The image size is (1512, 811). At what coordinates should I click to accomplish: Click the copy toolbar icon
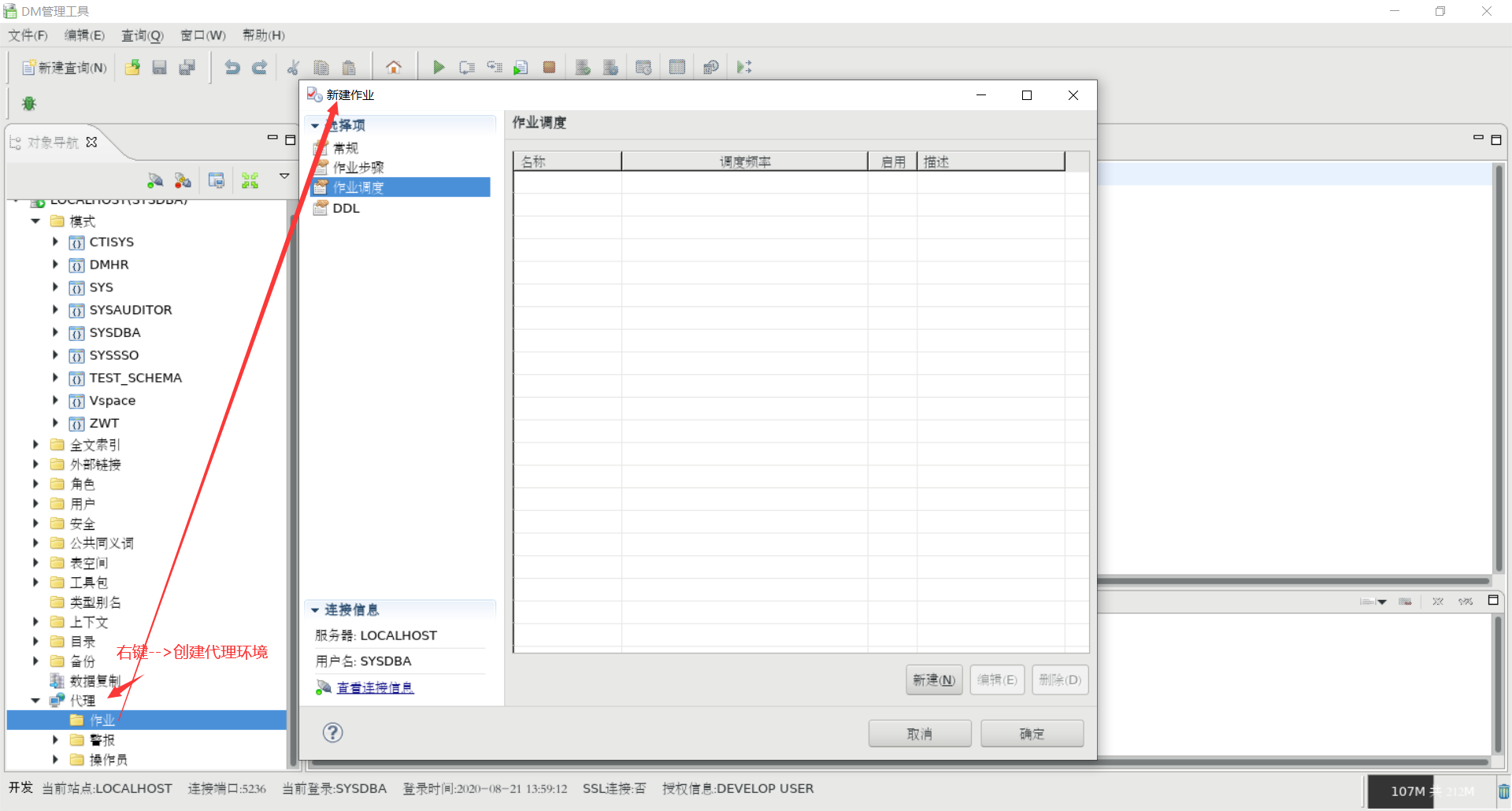(x=321, y=68)
